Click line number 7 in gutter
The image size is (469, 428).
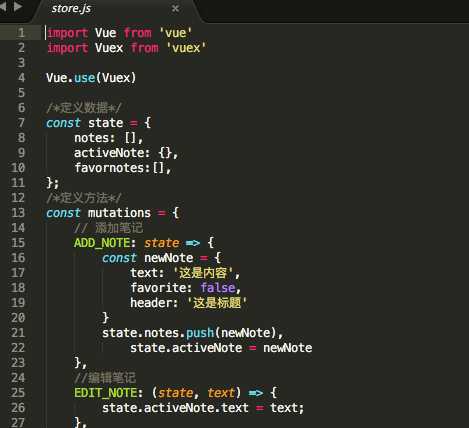click(x=21, y=123)
